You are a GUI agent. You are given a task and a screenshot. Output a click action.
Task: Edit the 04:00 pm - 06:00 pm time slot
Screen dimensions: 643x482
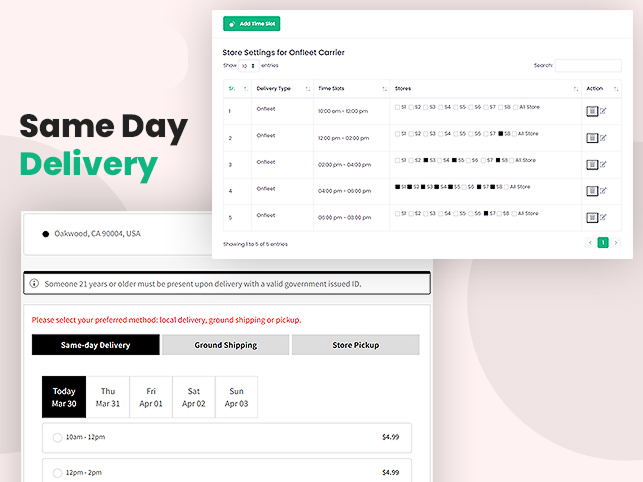pyautogui.click(x=603, y=190)
